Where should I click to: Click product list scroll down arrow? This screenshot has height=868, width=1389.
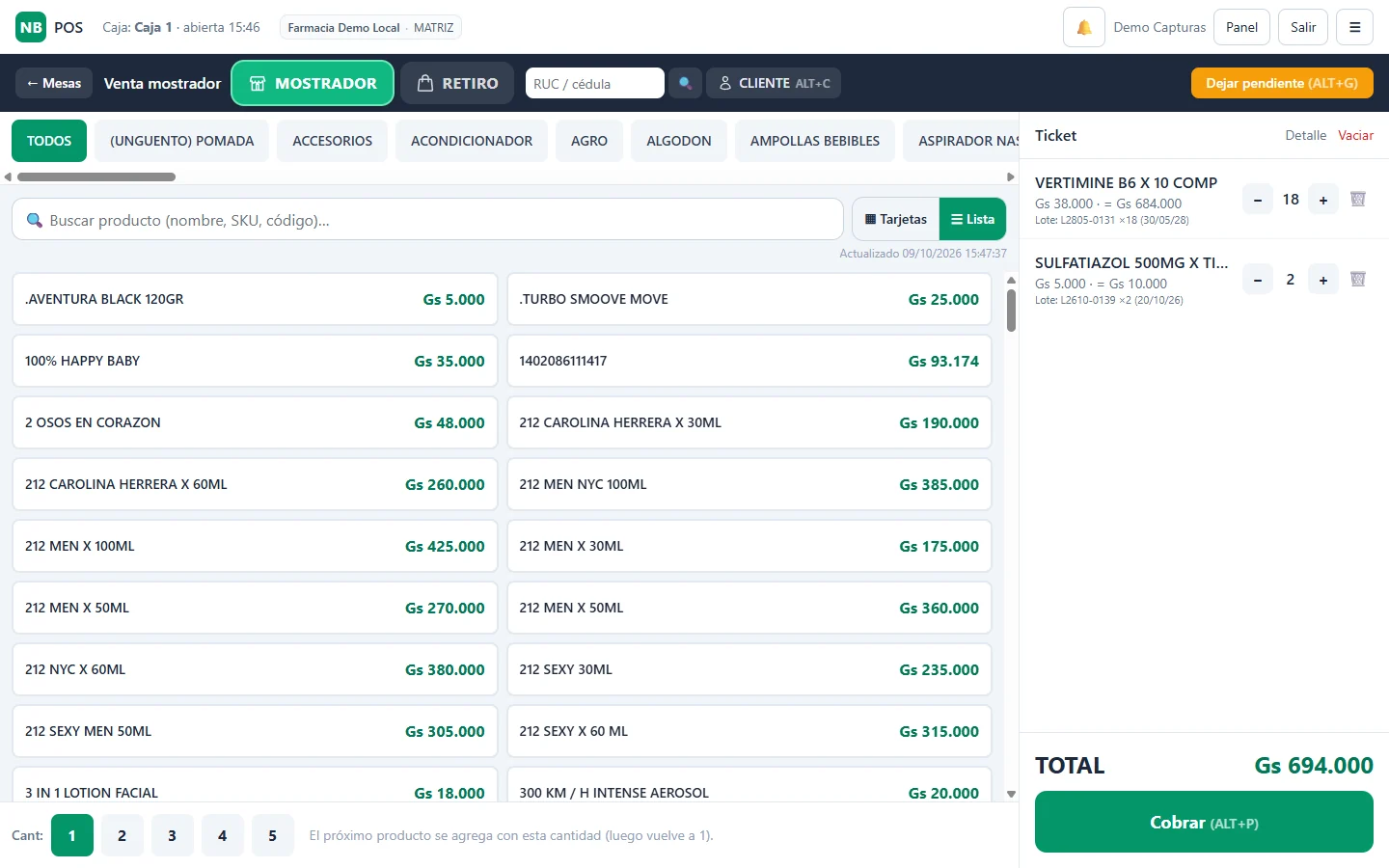[x=1011, y=795]
